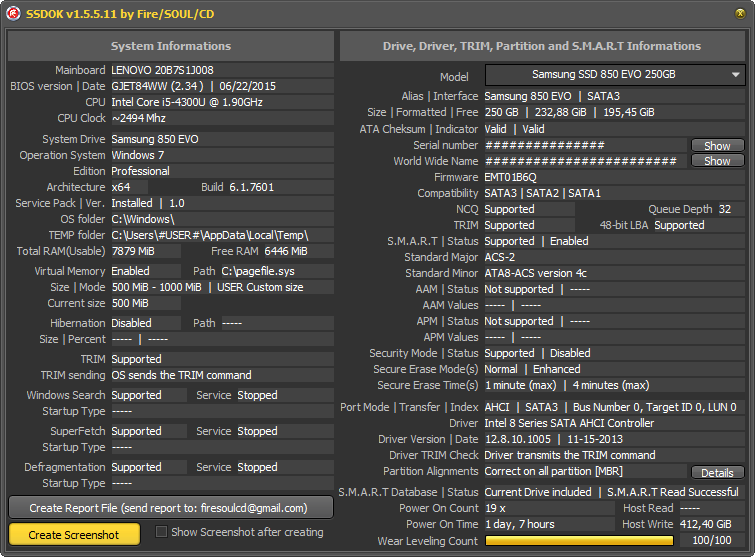Close the SSDOK window
The width and height of the screenshot is (755, 557).
click(x=740, y=13)
